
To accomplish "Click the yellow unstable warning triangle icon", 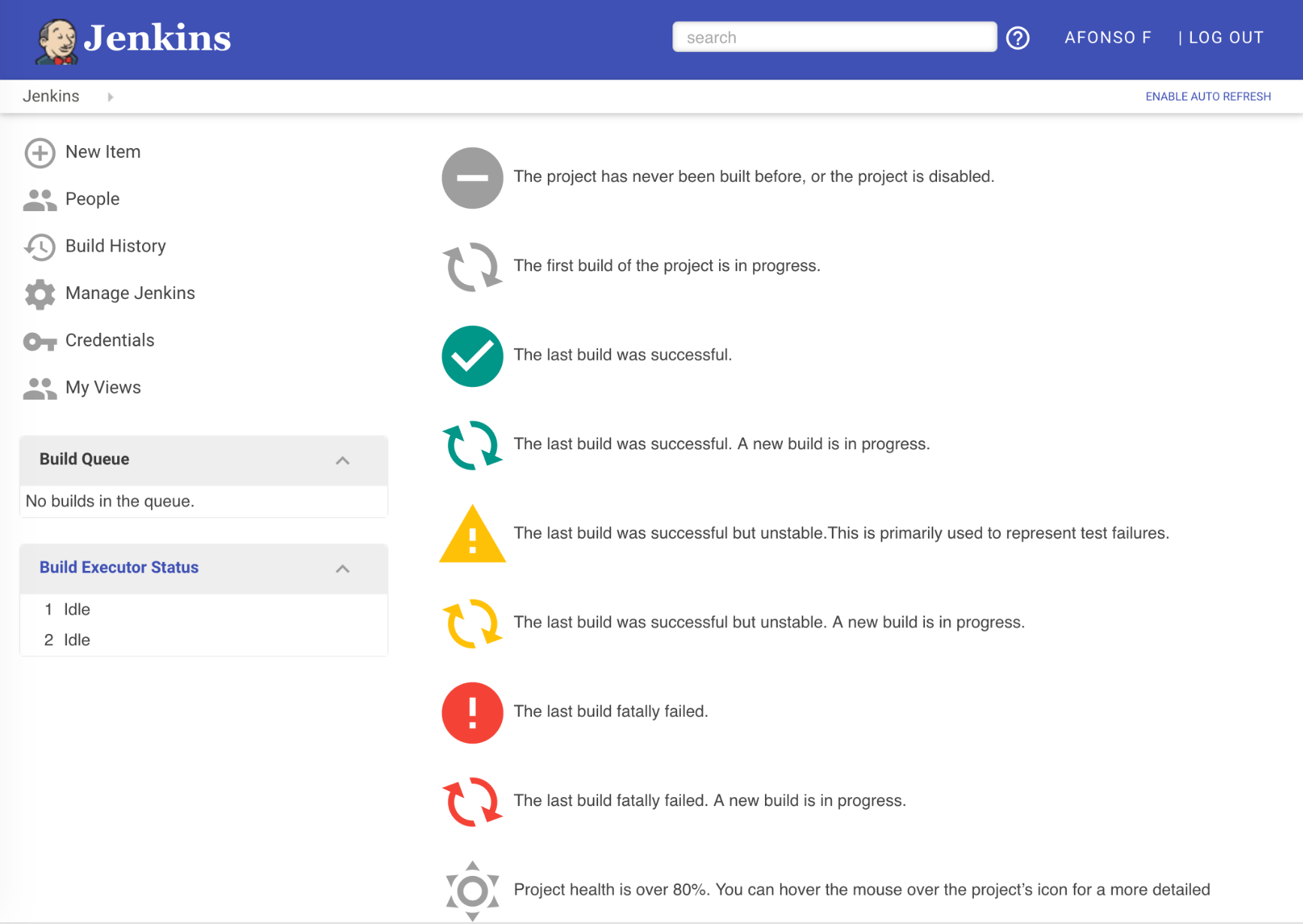I will pos(472,534).
